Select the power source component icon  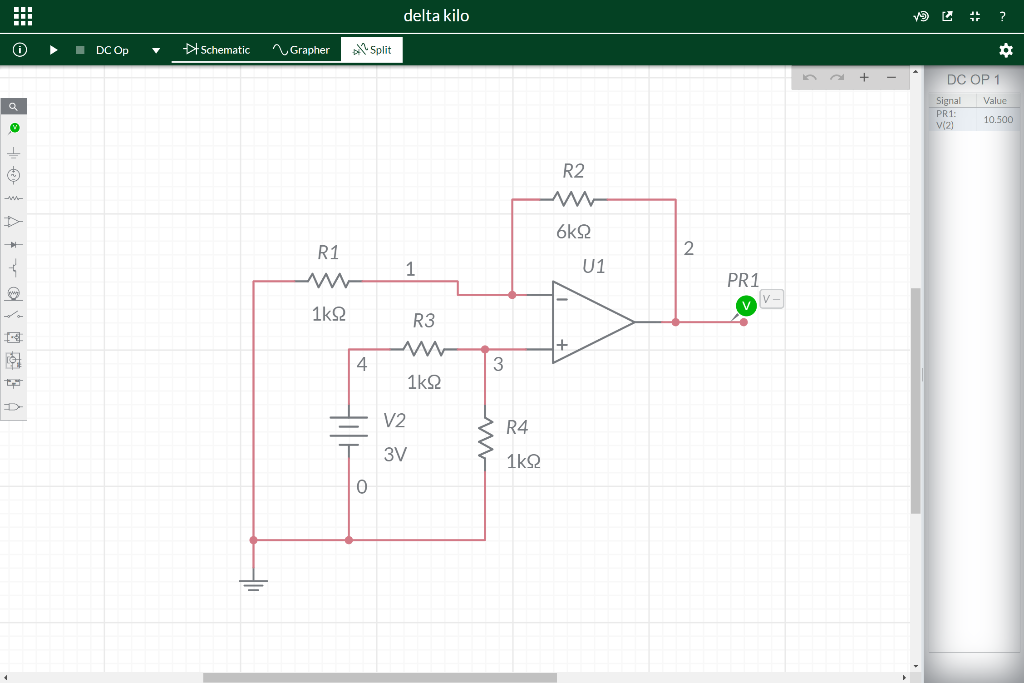[x=13, y=175]
